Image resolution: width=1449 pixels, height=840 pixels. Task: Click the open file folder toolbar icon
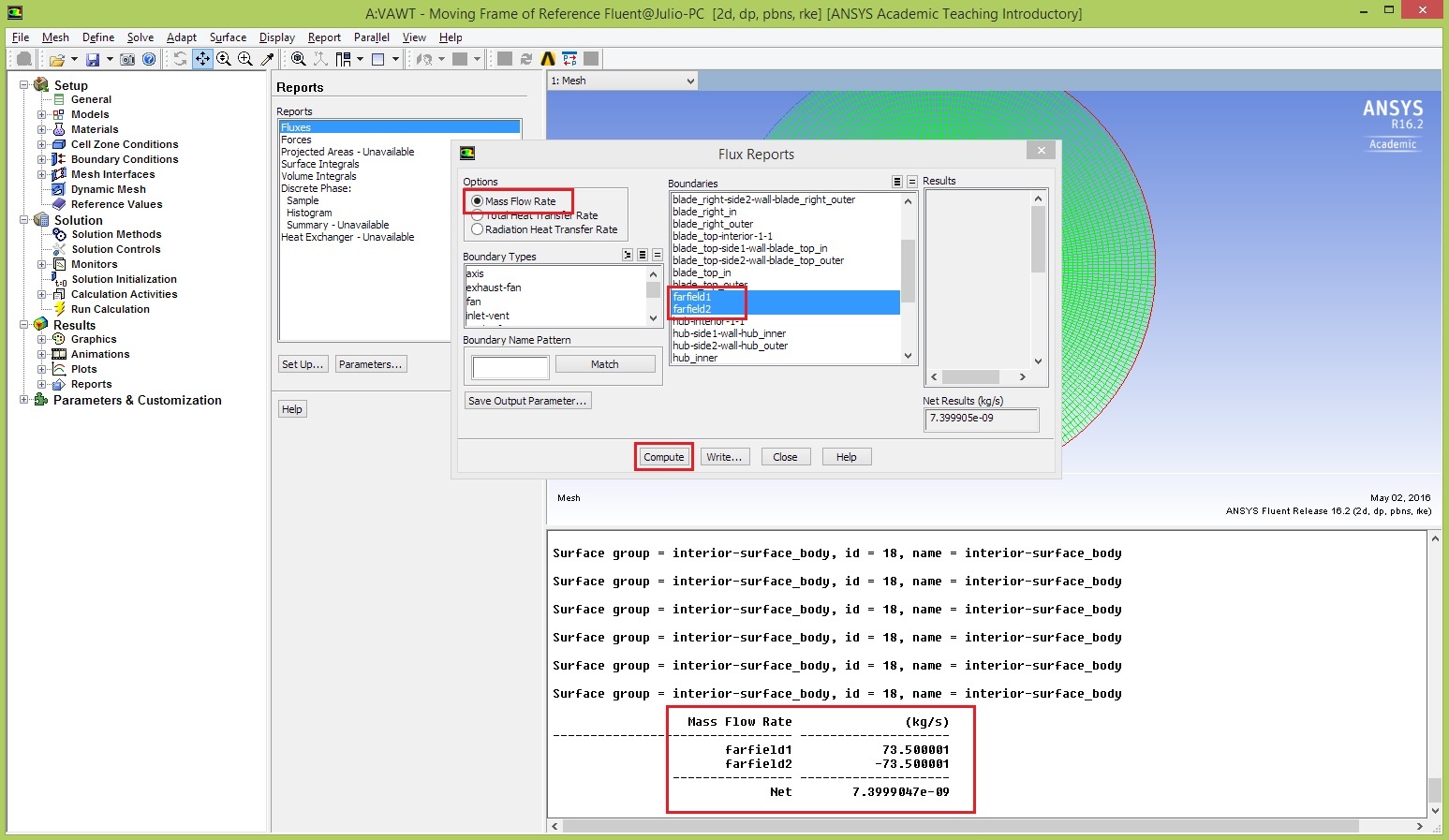point(57,59)
